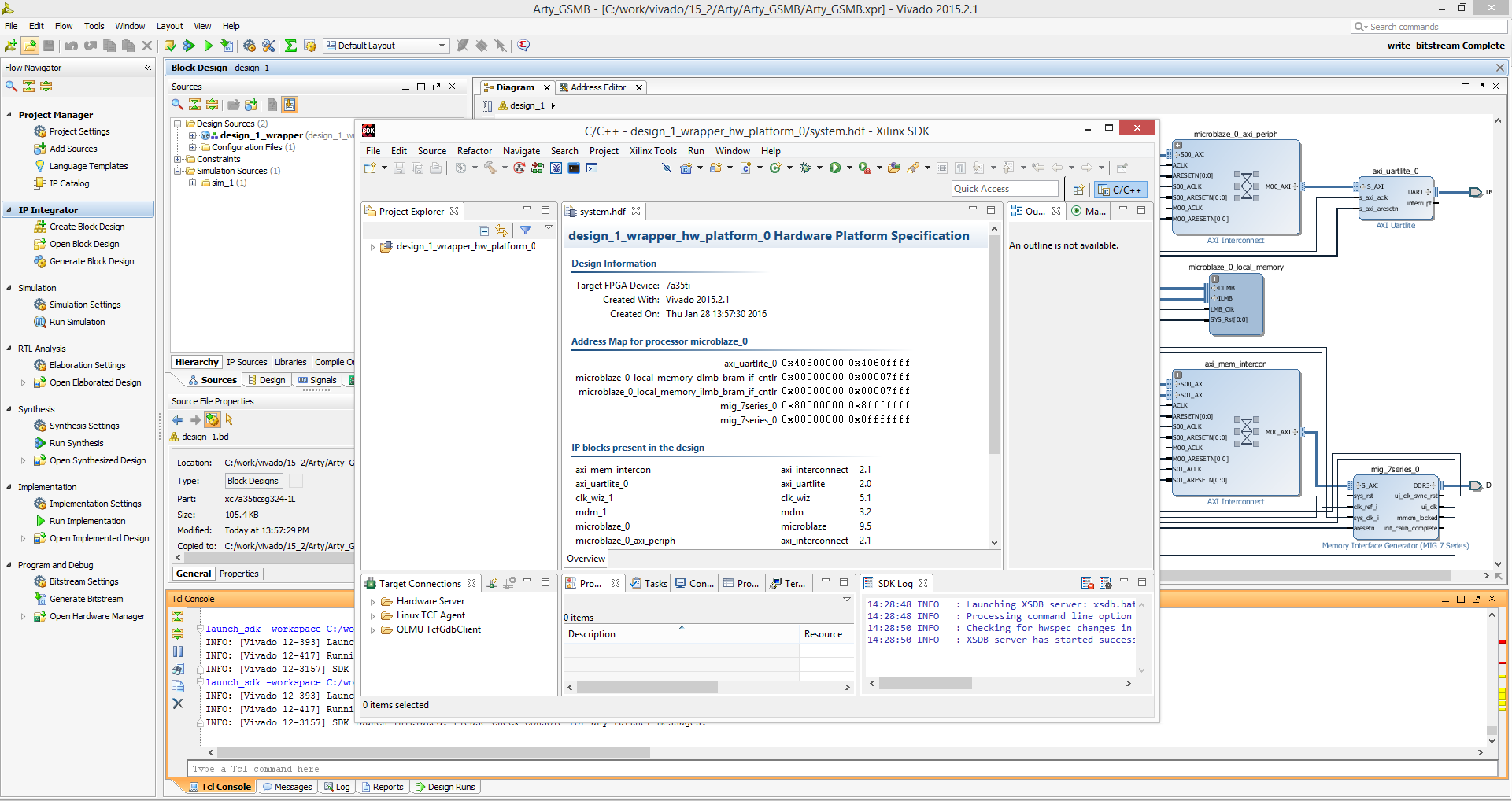Expand the Constraints node in Sources
Viewport: 1512px width, 801px height.
(178, 159)
